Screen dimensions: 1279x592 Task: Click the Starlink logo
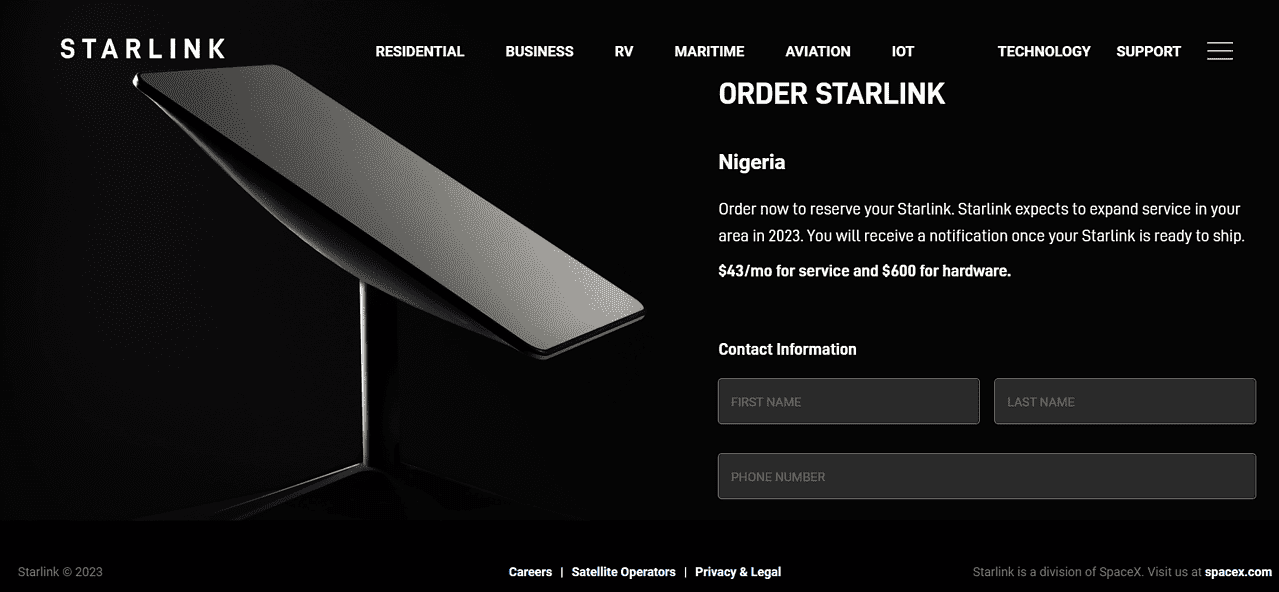point(142,49)
